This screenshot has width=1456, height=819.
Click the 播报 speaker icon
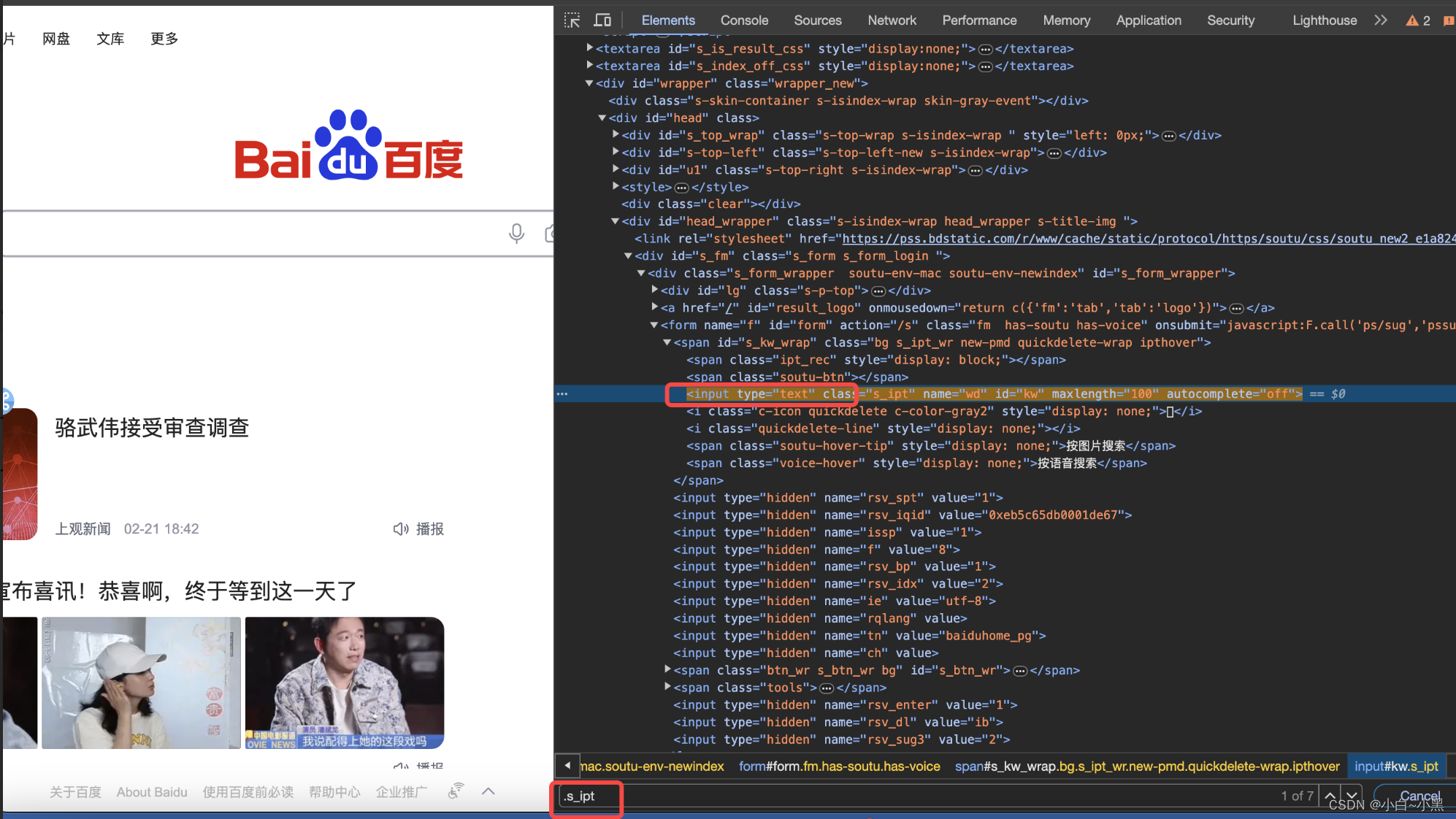click(401, 528)
